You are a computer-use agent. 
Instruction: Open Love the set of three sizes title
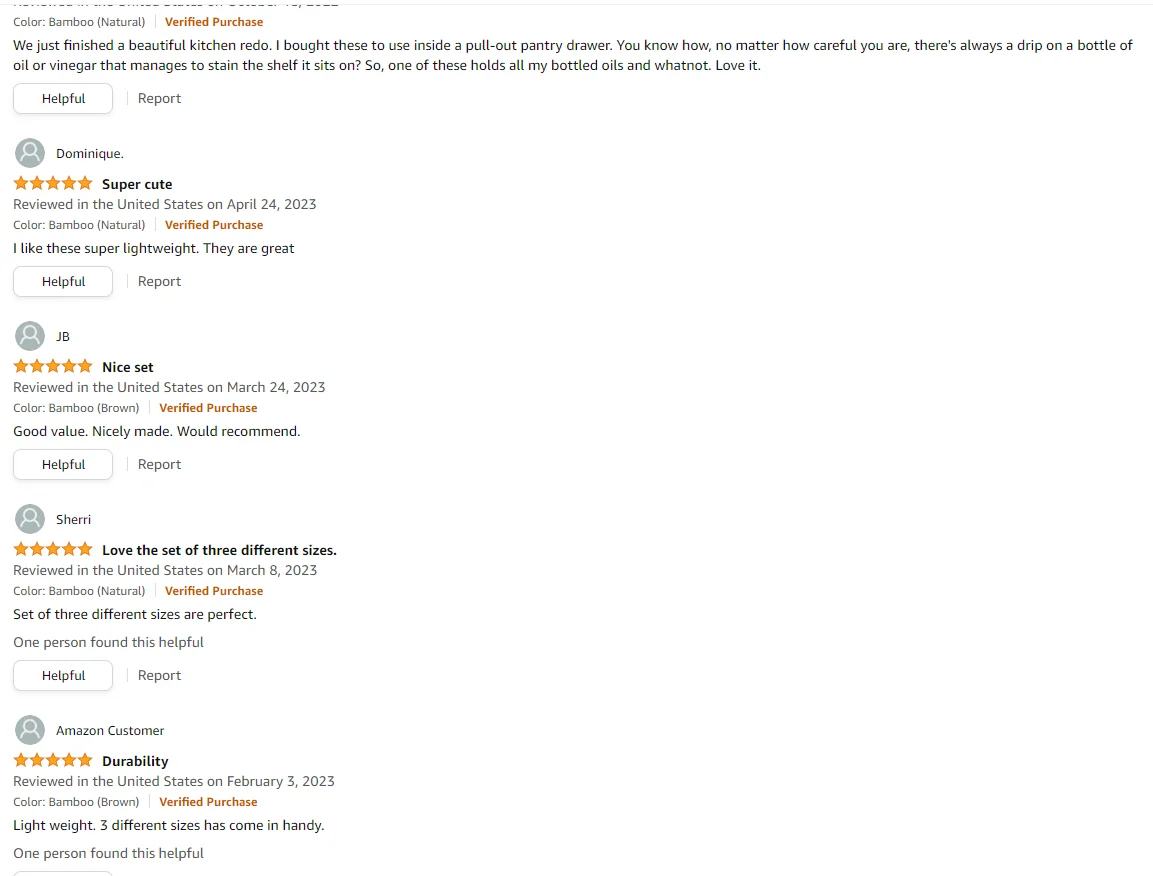(219, 550)
